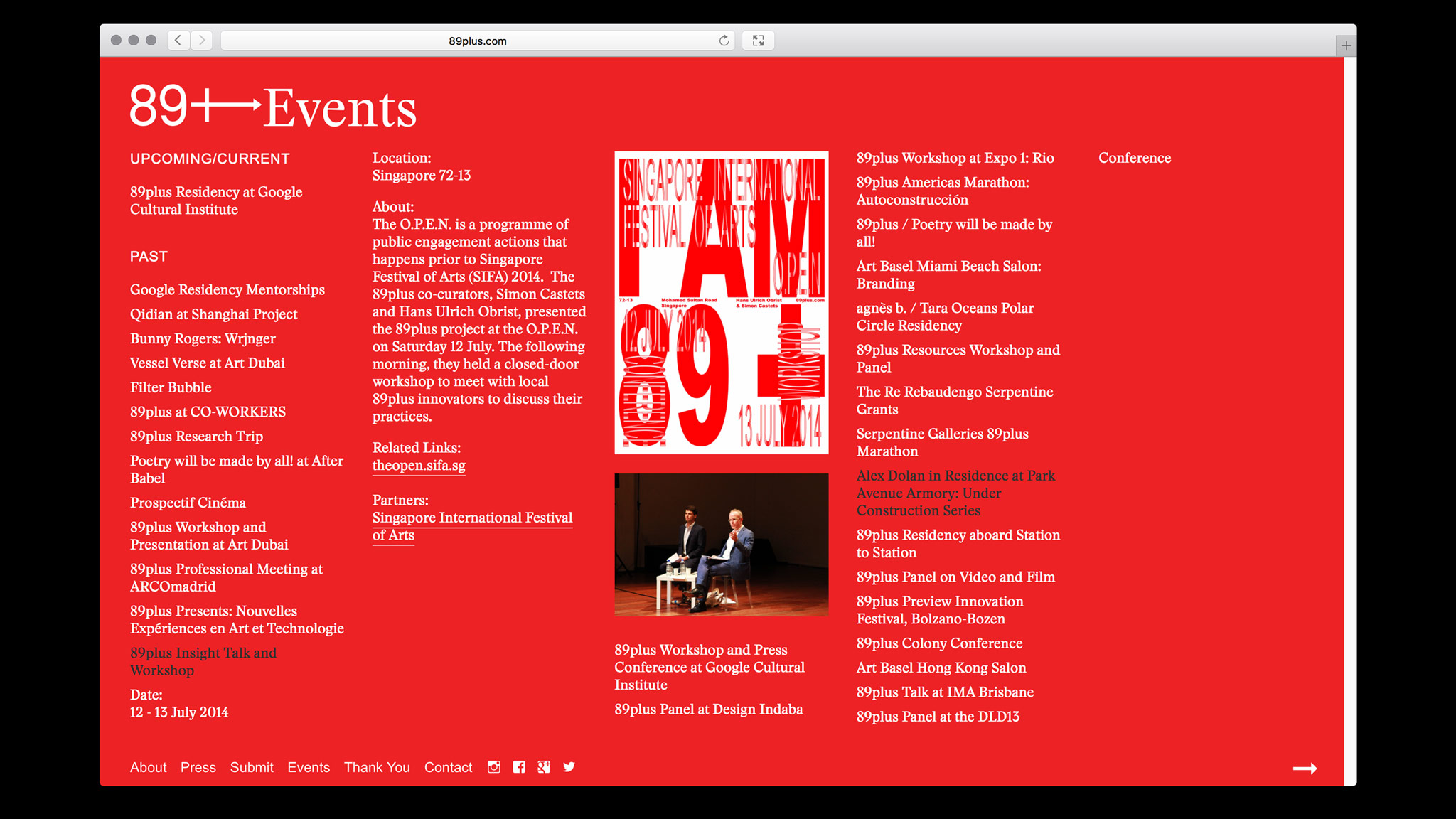
Task: Open 89plus at CO-WORKERS event
Action: point(208,412)
